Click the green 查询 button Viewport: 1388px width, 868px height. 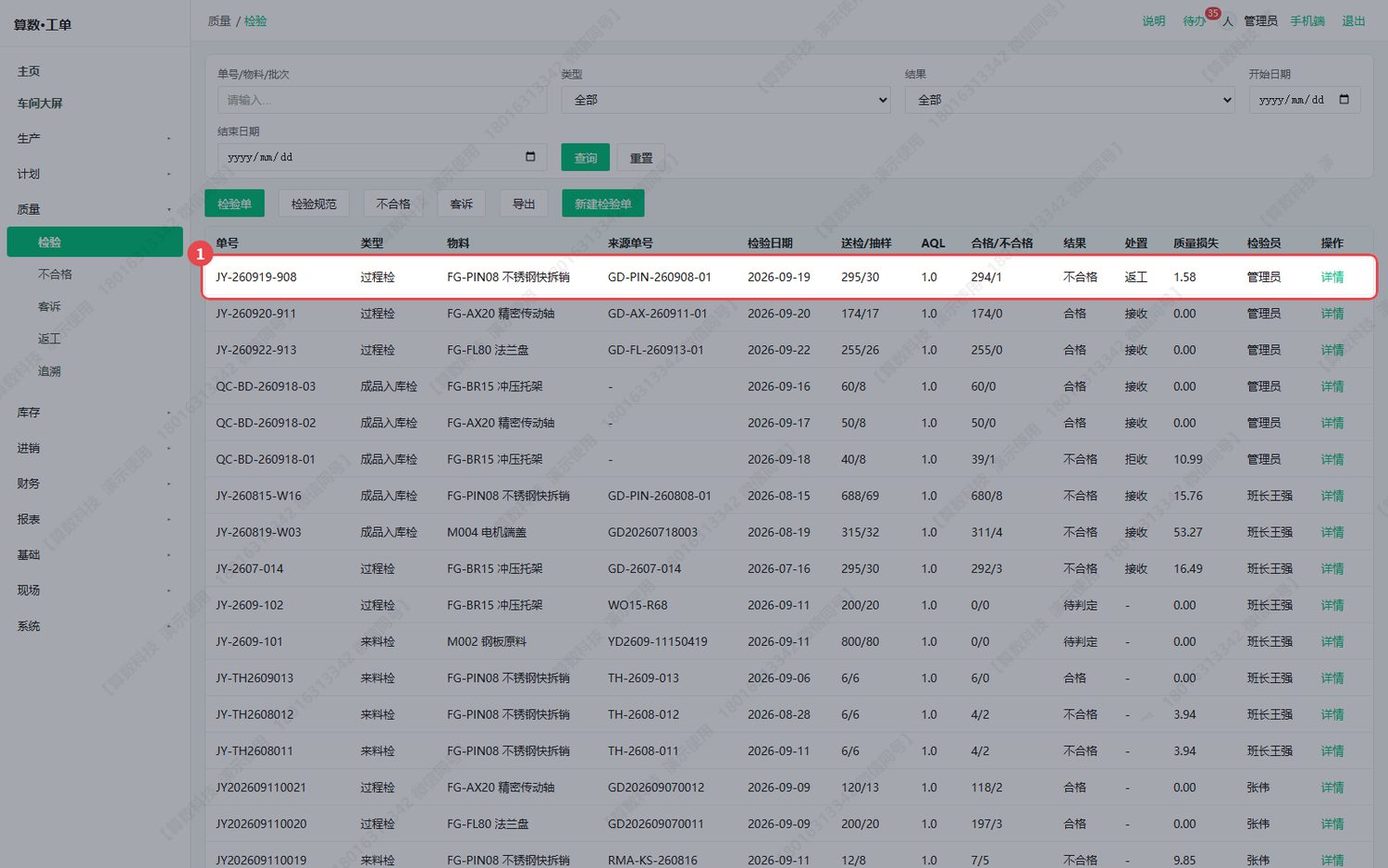click(586, 157)
